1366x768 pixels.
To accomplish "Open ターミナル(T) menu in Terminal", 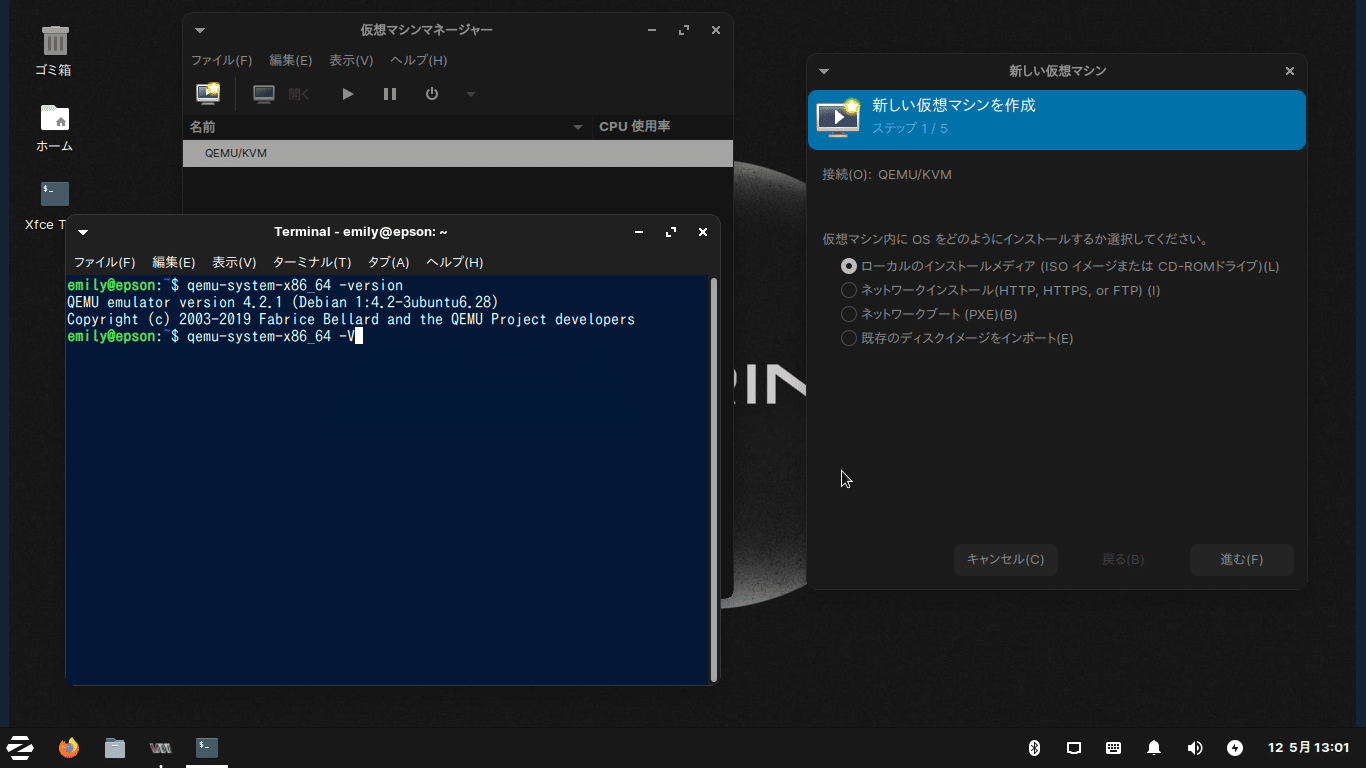I will tap(312, 262).
